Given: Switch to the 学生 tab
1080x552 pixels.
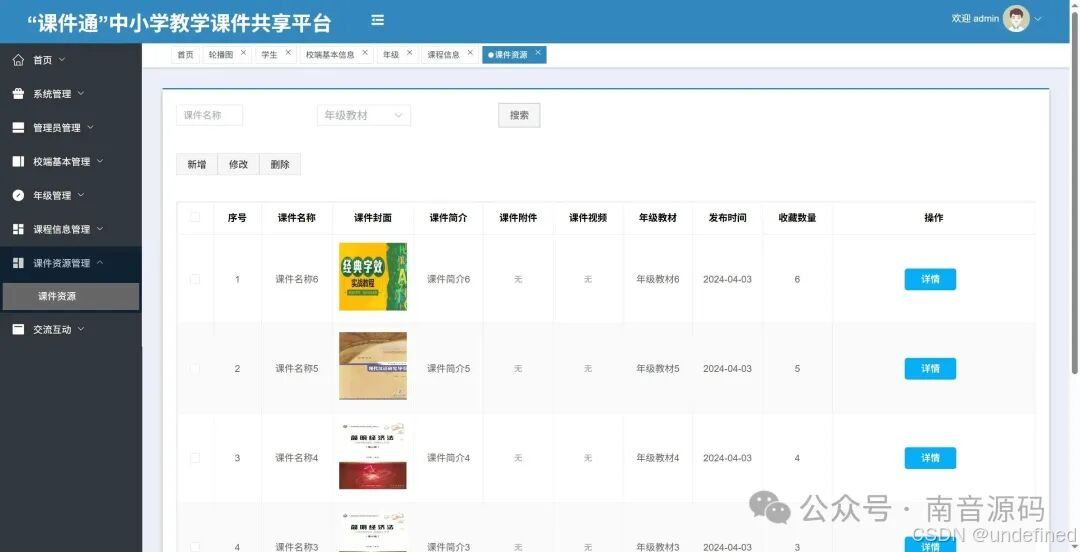Looking at the screenshot, I should (269, 54).
